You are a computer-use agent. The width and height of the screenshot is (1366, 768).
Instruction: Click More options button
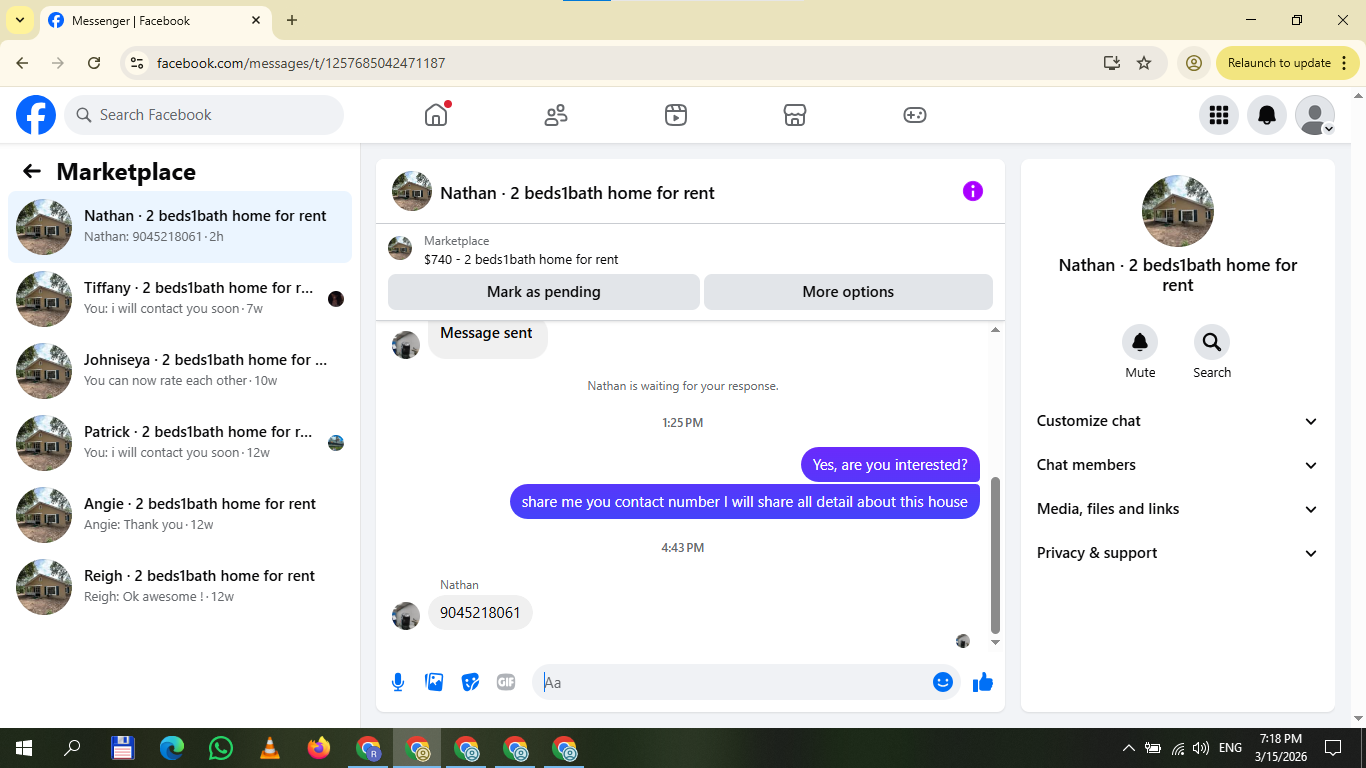[848, 292]
